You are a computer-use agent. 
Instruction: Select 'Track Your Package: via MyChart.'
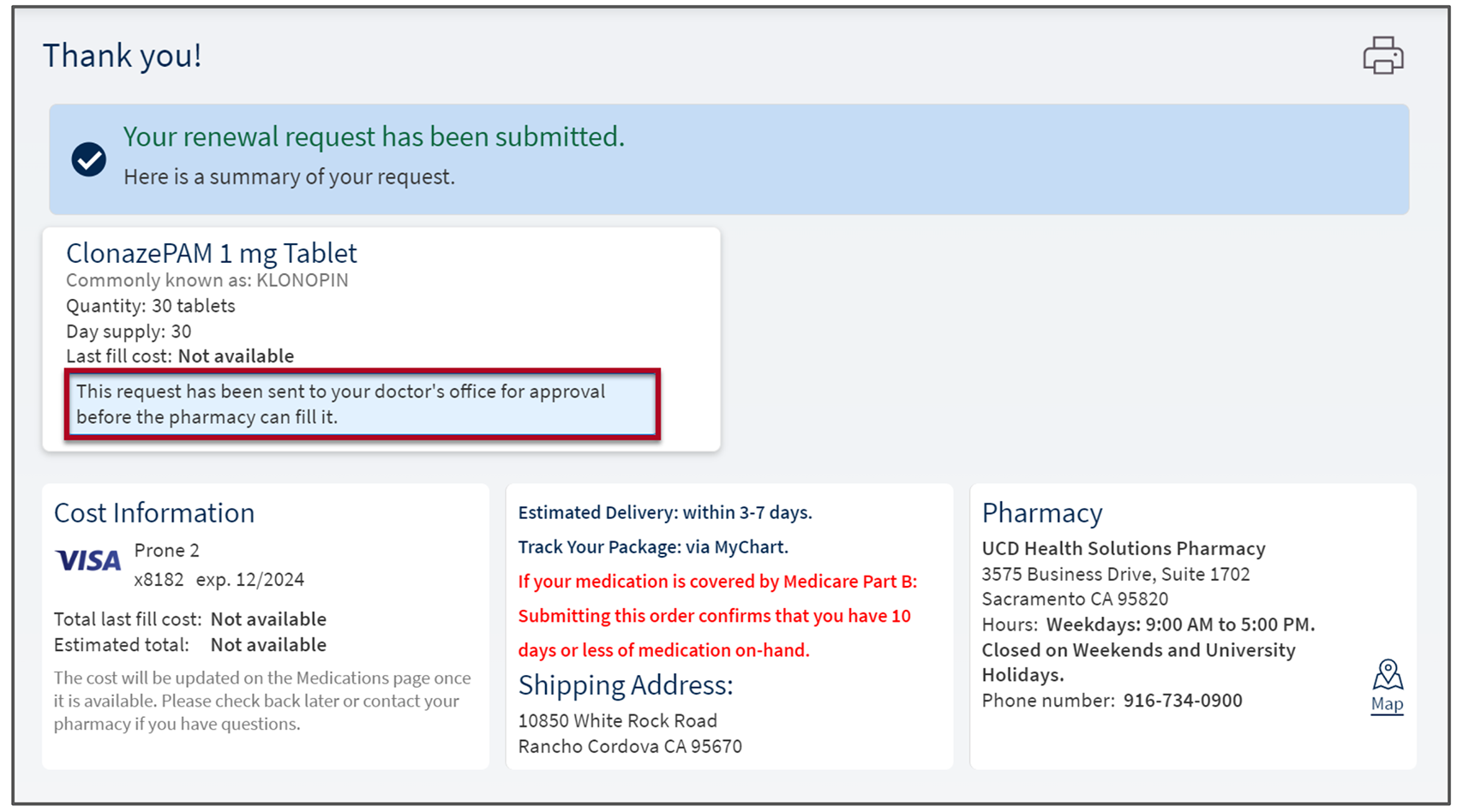click(x=653, y=547)
